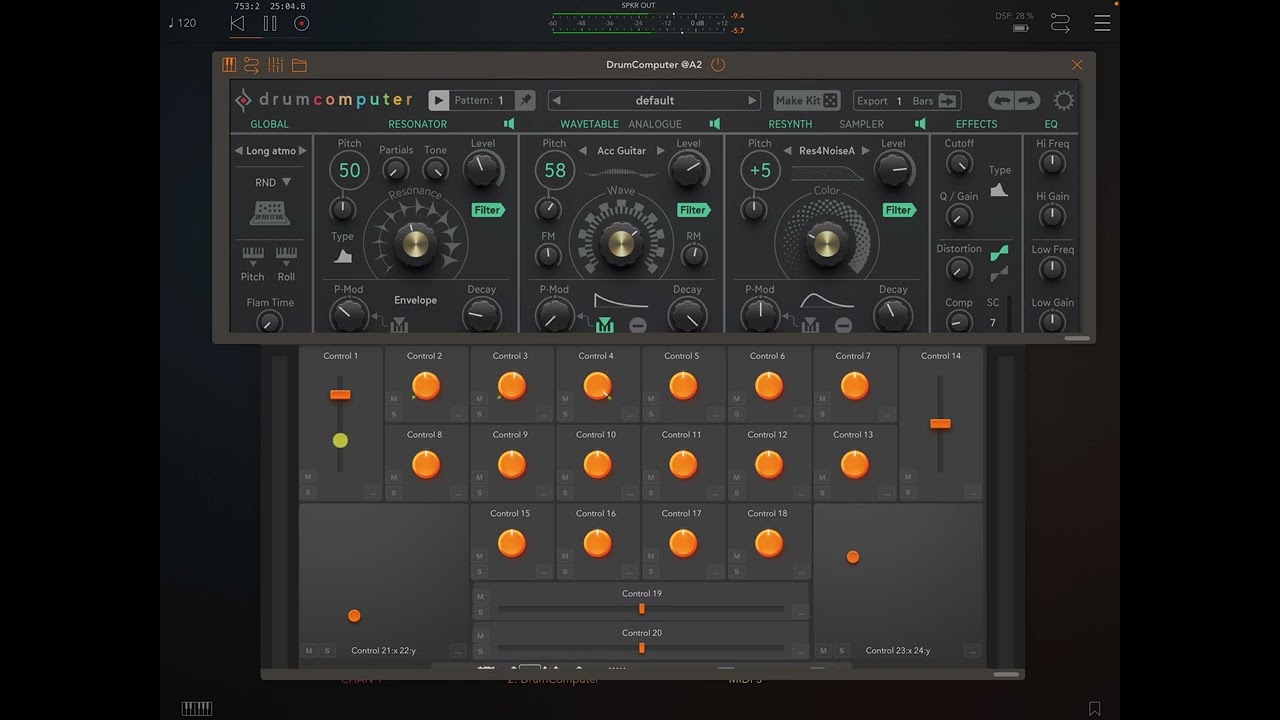1280x720 pixels.
Task: Toggle the Wavetable/Analogue speaker on/off
Action: tap(714, 124)
